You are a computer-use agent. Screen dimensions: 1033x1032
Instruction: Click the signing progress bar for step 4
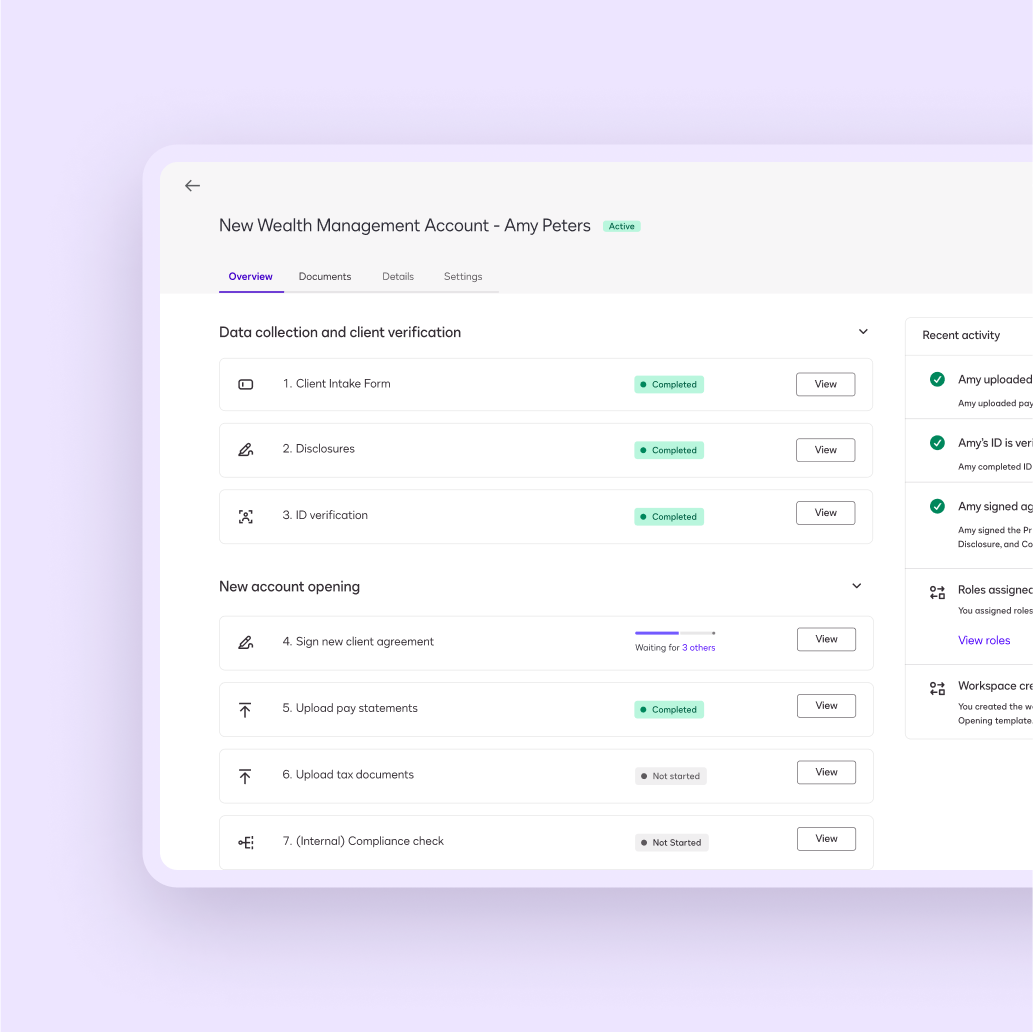coord(675,633)
